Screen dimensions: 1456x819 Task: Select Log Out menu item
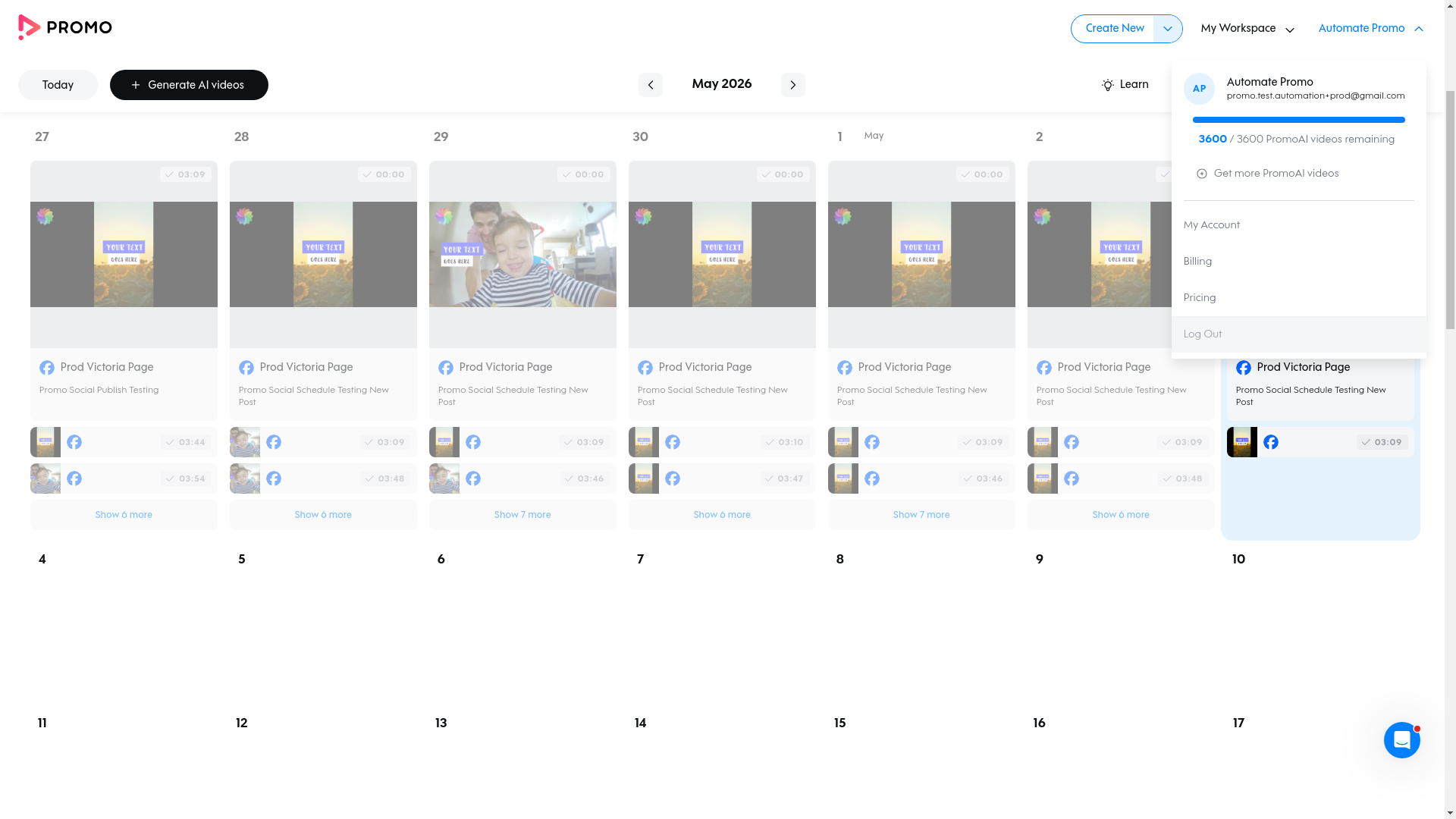pos(1298,334)
